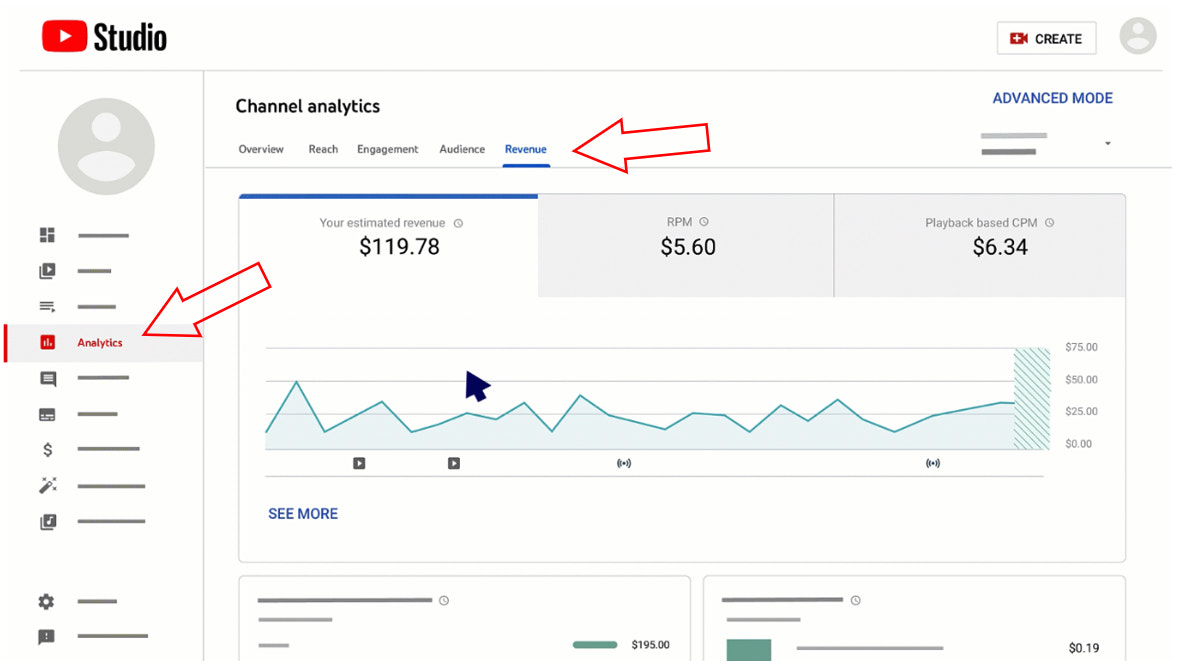Open the Customization magic wand icon
The width and height of the screenshot is (1177, 664).
tap(47, 486)
